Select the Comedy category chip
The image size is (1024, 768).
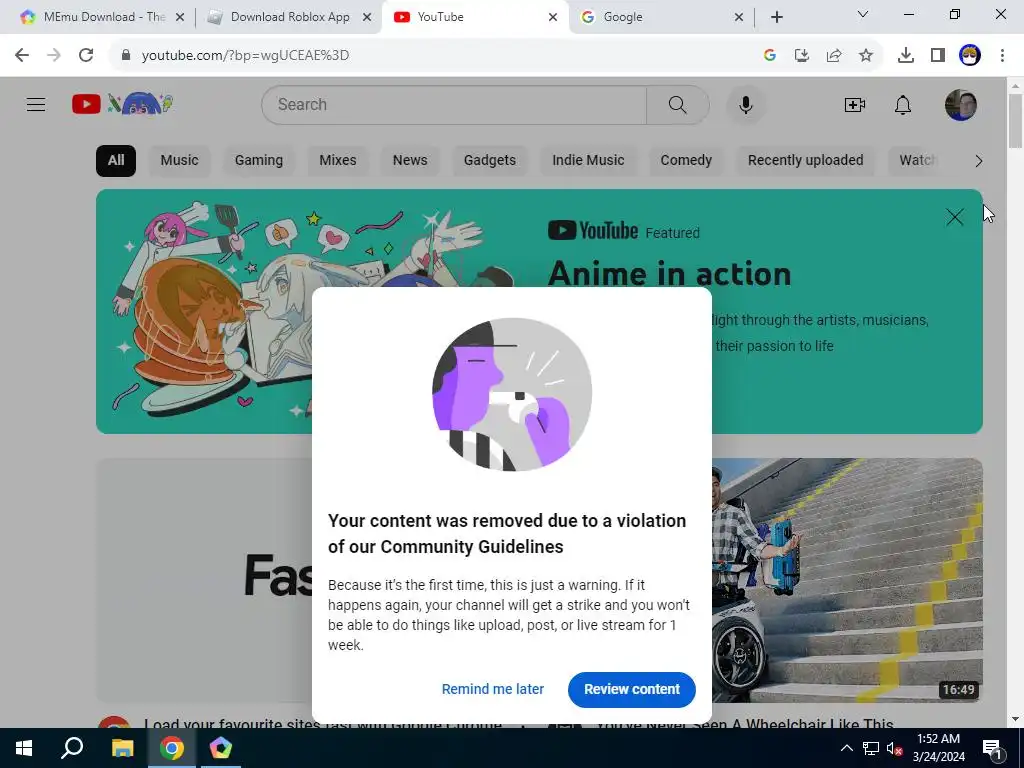tap(686, 161)
